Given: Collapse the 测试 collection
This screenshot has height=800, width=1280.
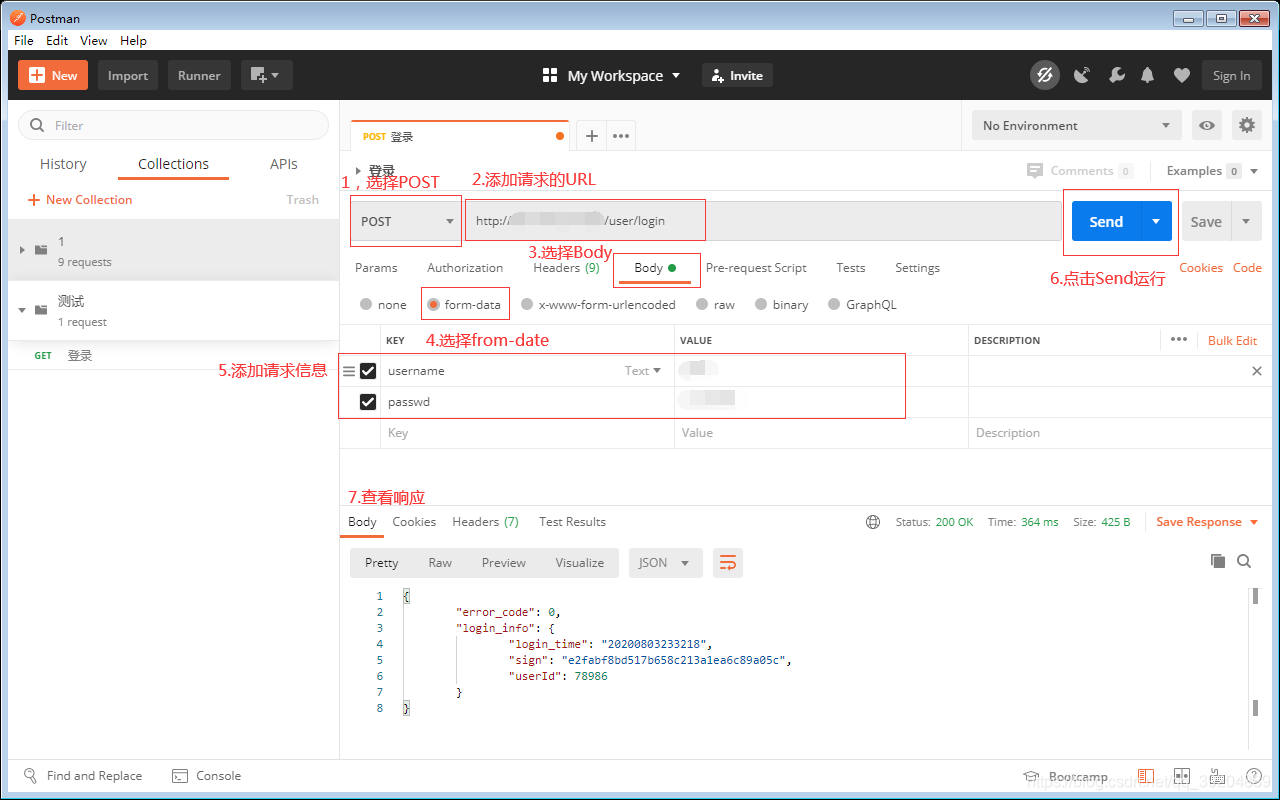Looking at the screenshot, I should coord(23,310).
